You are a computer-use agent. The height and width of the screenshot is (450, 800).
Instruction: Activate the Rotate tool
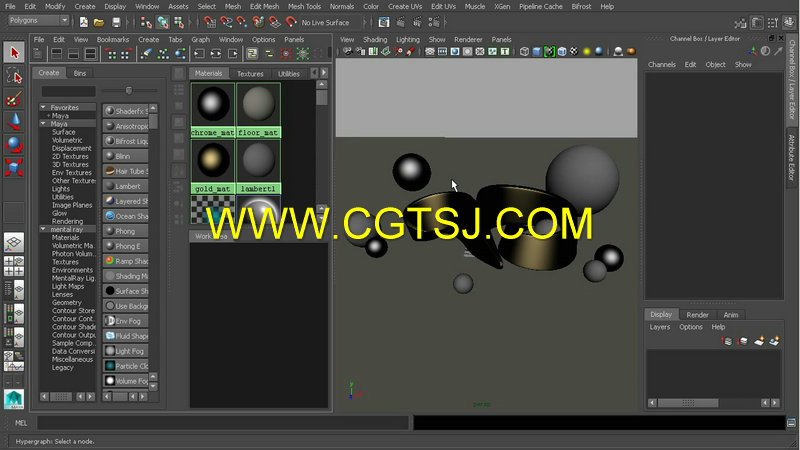[x=14, y=144]
